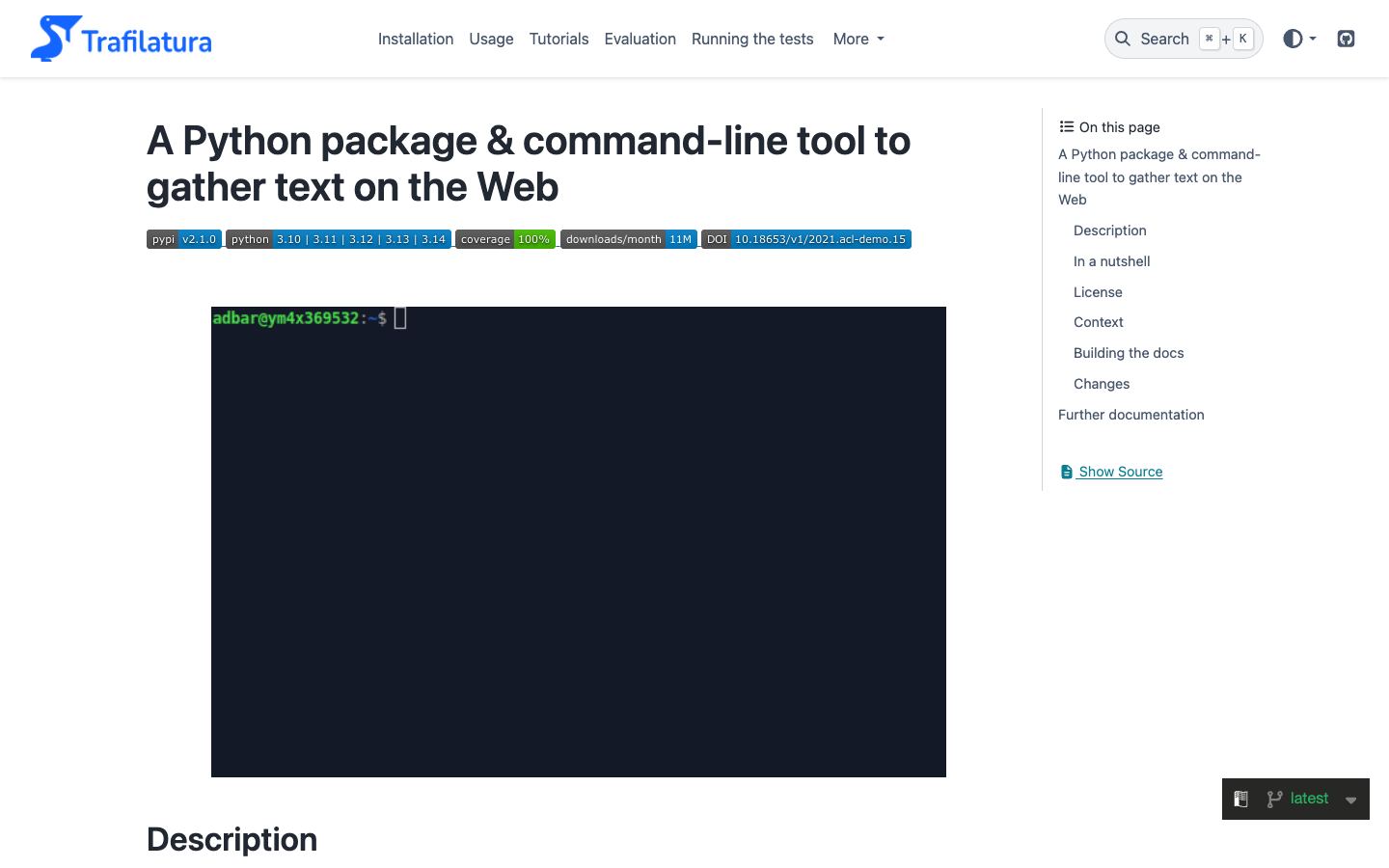Click the downloads/month 11M badge
The width and height of the screenshot is (1389, 868).
pyautogui.click(x=628, y=239)
